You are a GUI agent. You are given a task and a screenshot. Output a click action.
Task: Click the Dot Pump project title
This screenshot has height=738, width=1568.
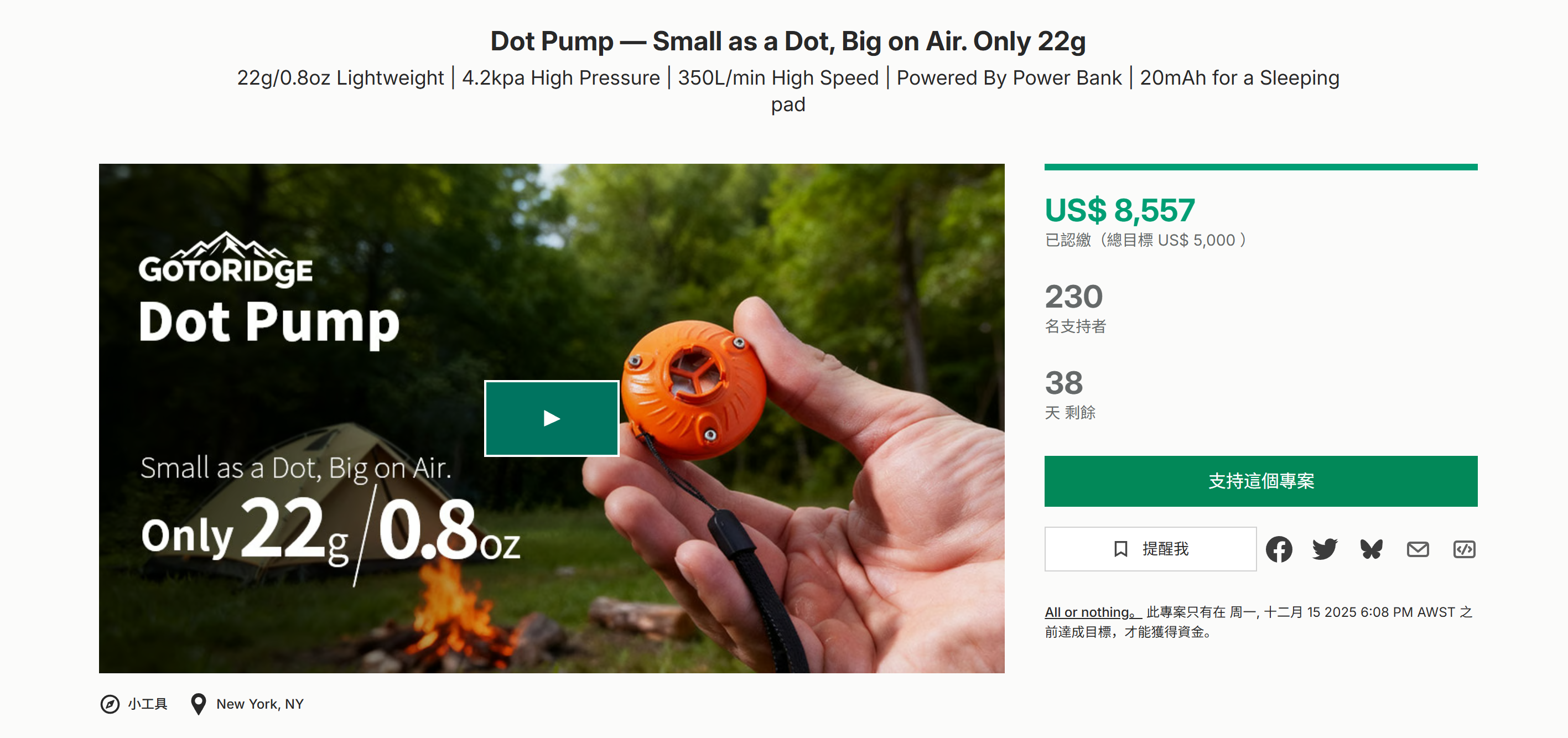coord(788,41)
